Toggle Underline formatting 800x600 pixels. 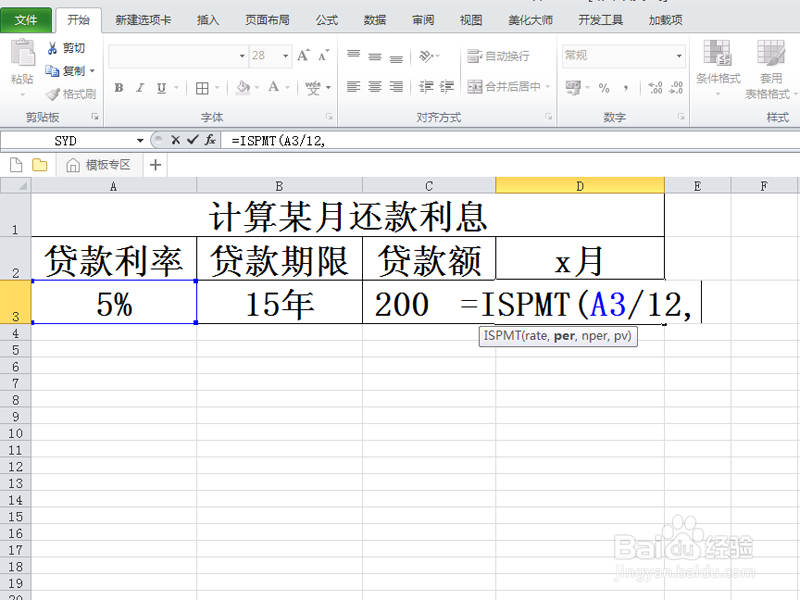(x=161, y=88)
